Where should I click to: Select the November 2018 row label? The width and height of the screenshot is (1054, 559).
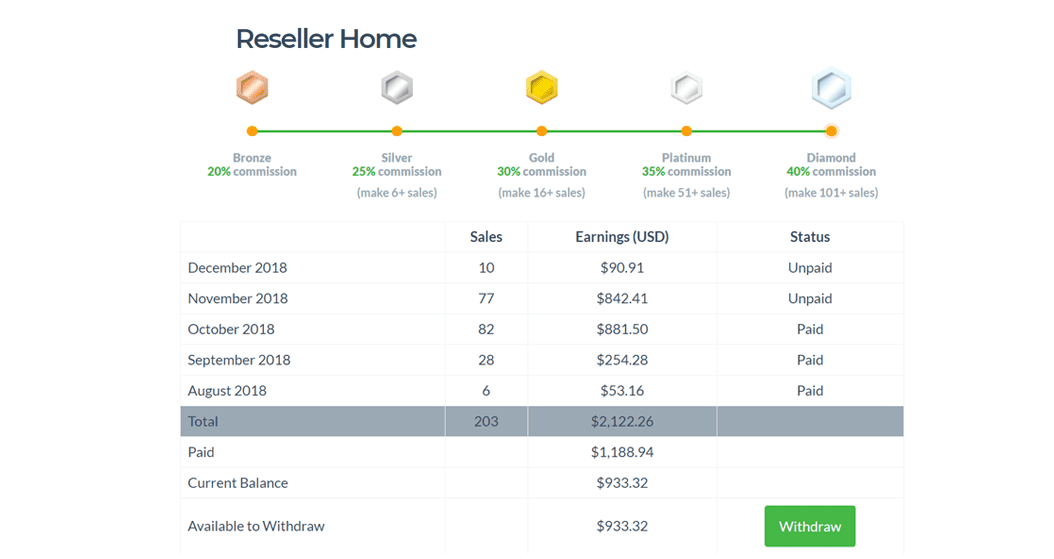[x=238, y=298]
